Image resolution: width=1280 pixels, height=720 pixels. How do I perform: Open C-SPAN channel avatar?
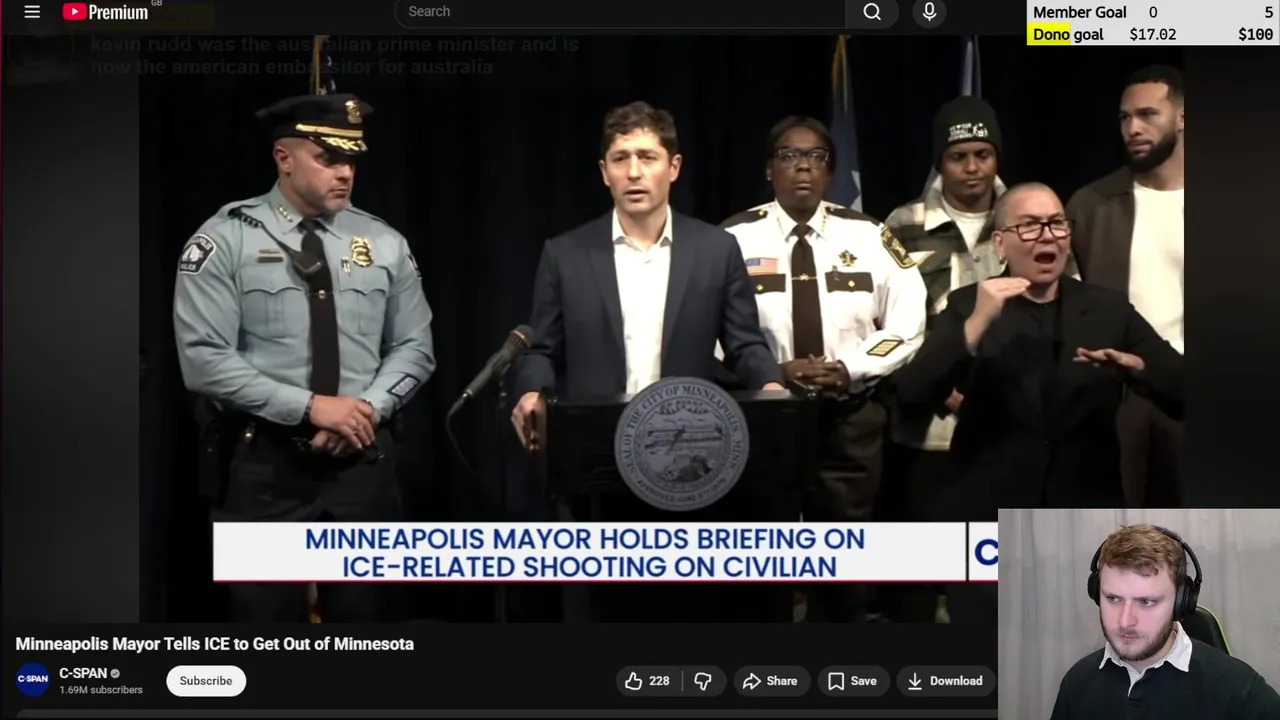[33, 679]
